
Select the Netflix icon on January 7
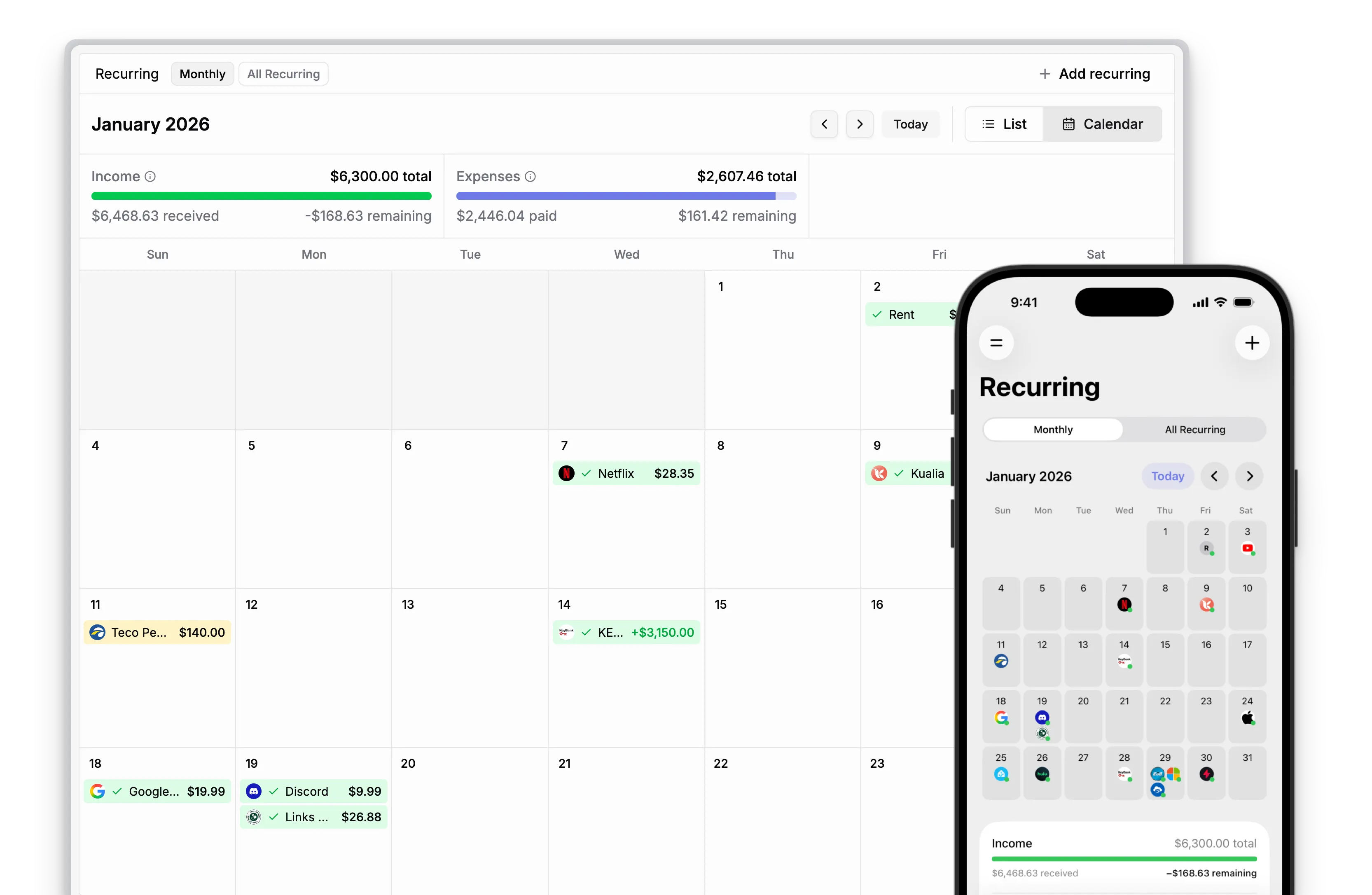[567, 473]
